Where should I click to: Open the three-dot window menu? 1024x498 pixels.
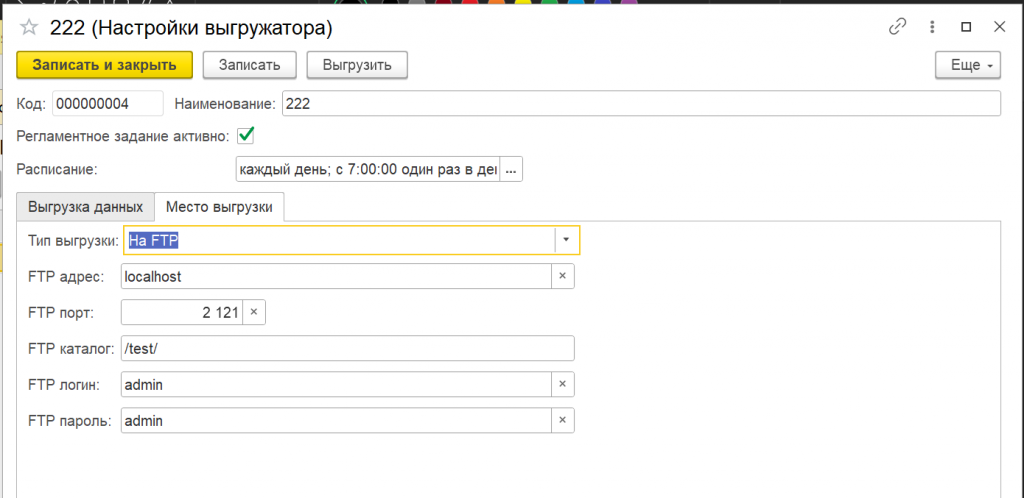coord(933,27)
